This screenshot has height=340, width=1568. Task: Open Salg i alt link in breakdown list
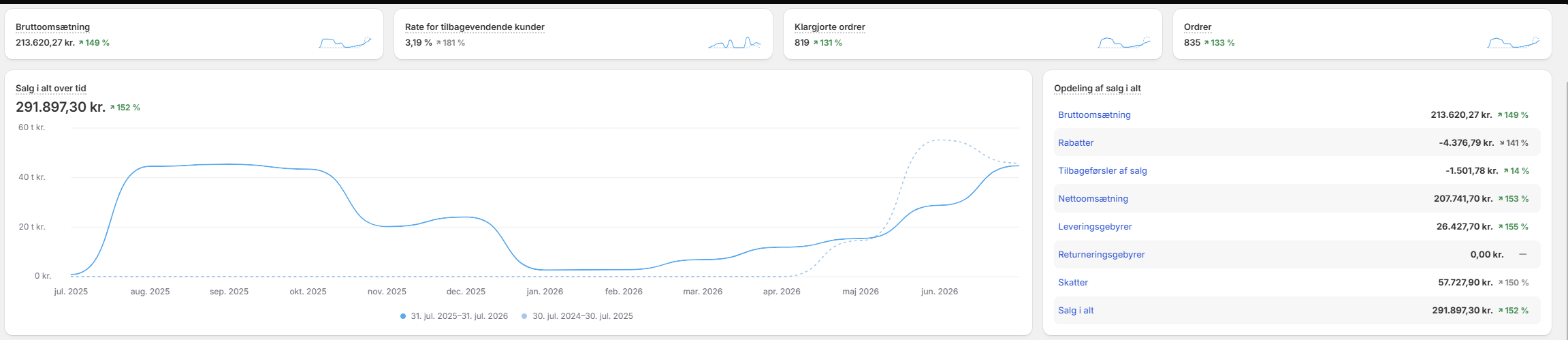(x=1076, y=311)
